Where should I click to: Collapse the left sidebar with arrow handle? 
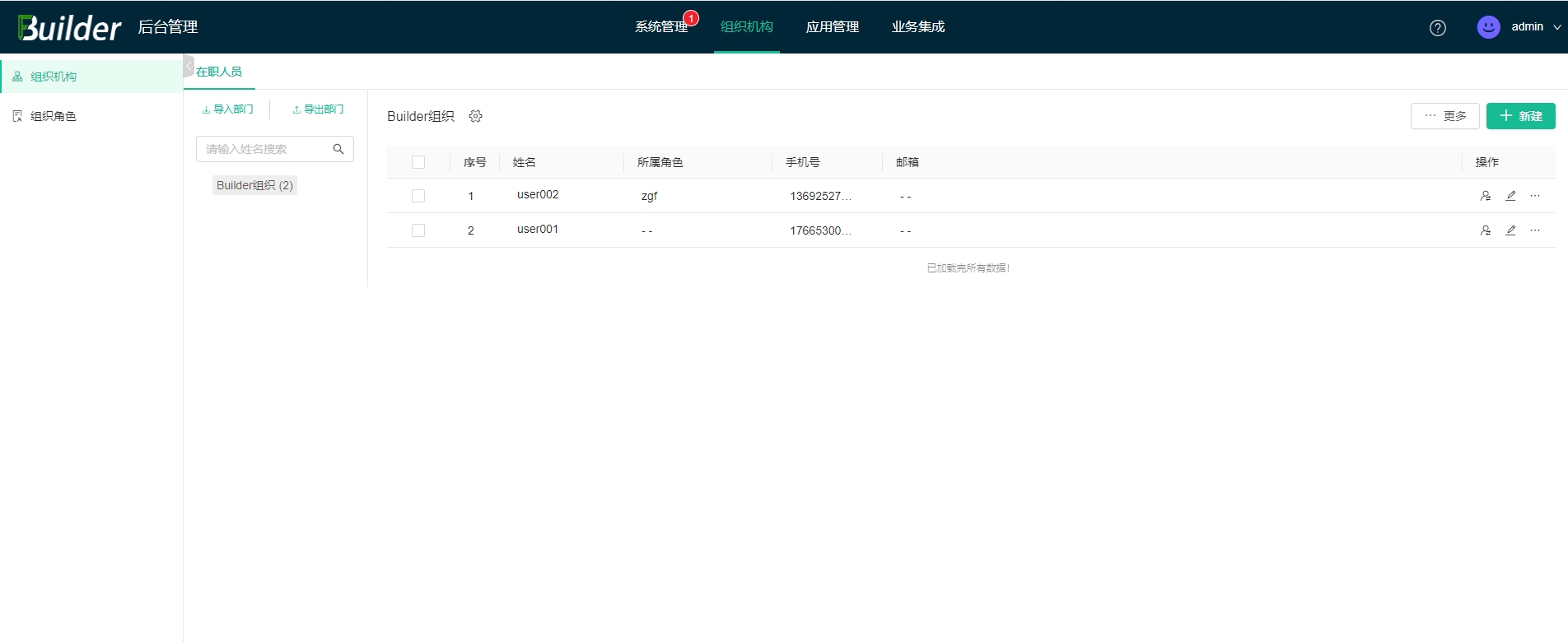[189, 66]
